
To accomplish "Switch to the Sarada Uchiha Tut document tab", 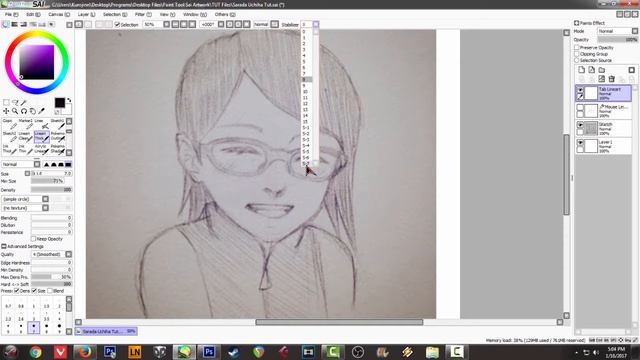I will 106,331.
